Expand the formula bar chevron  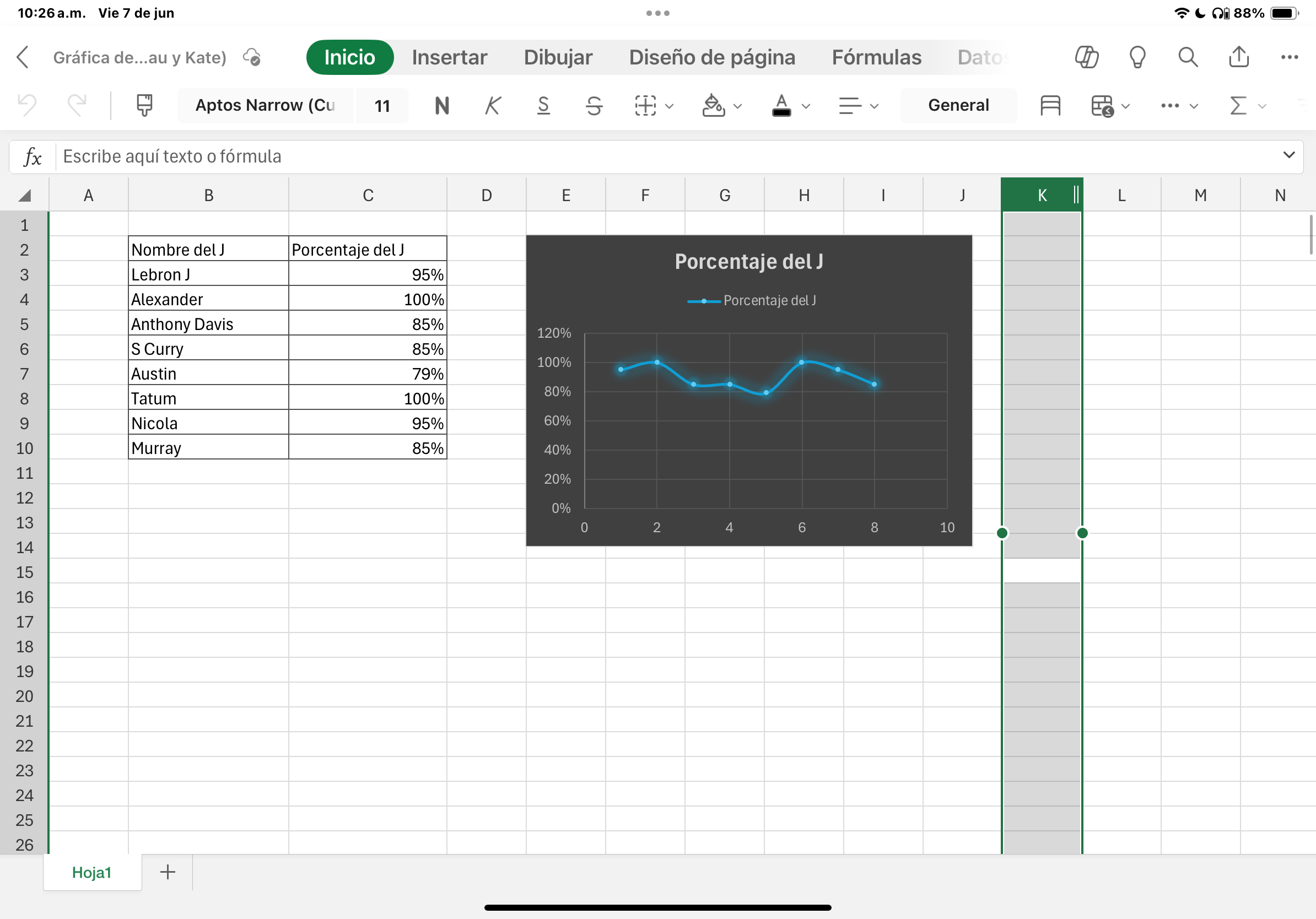pos(1289,155)
